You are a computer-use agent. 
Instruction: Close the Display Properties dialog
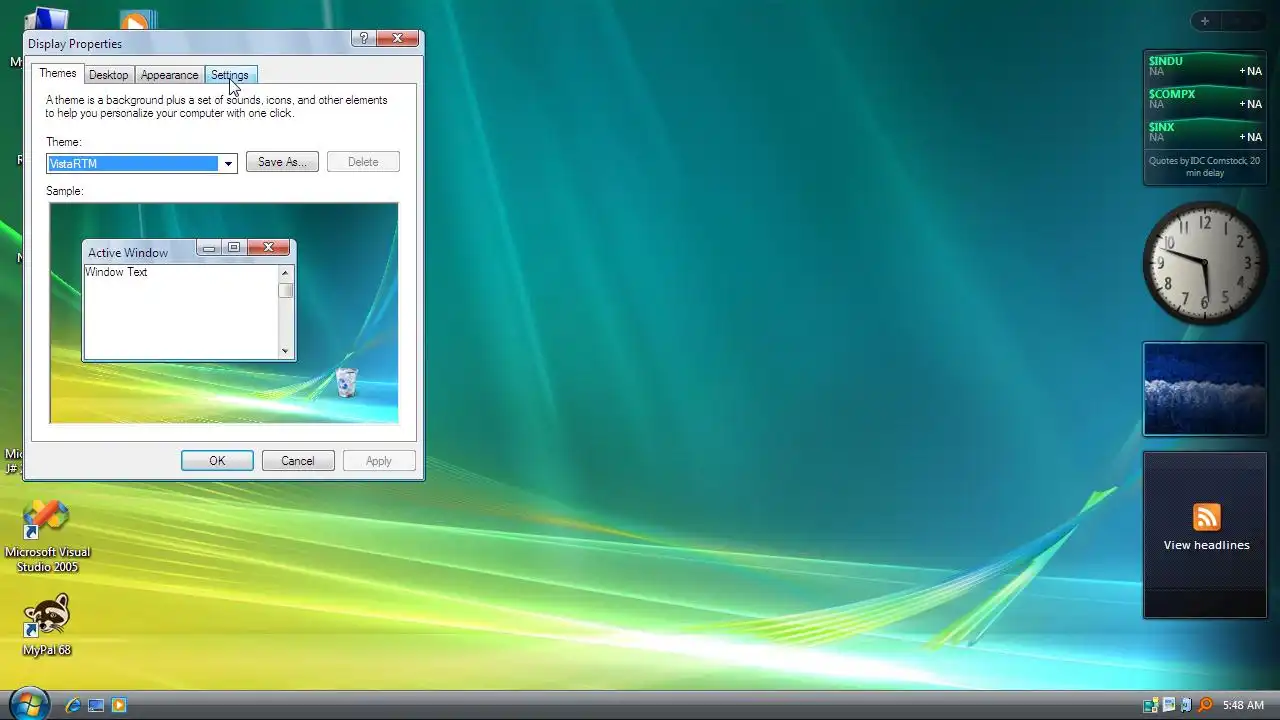click(397, 38)
